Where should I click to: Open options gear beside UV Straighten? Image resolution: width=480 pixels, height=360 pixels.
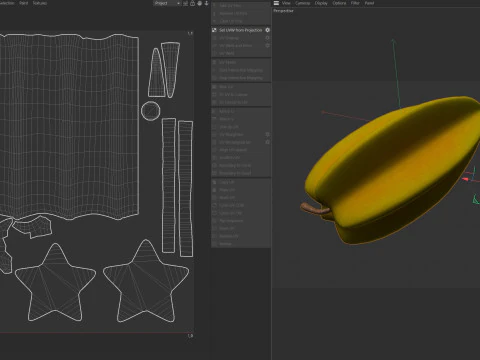(267, 134)
